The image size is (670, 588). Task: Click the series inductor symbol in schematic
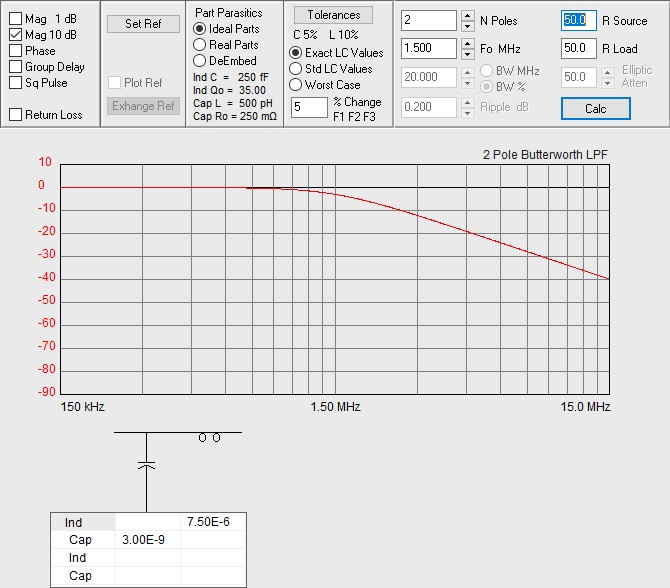click(x=209, y=437)
